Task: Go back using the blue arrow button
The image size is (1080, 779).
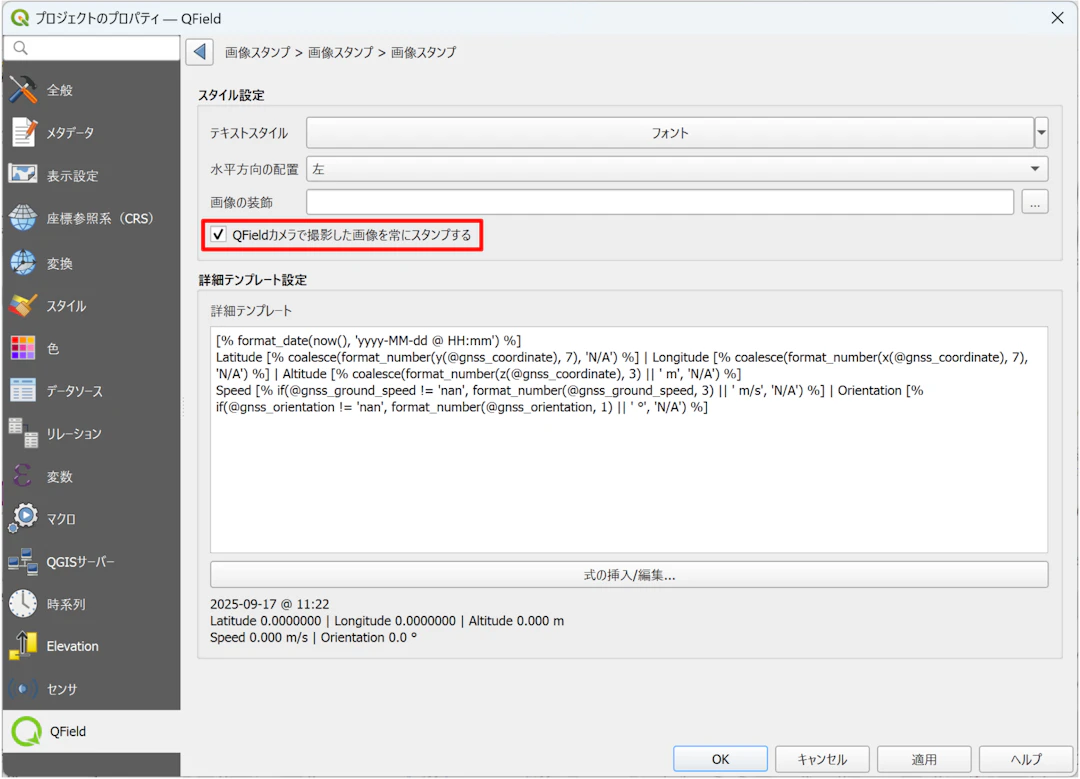Action: coord(199,52)
